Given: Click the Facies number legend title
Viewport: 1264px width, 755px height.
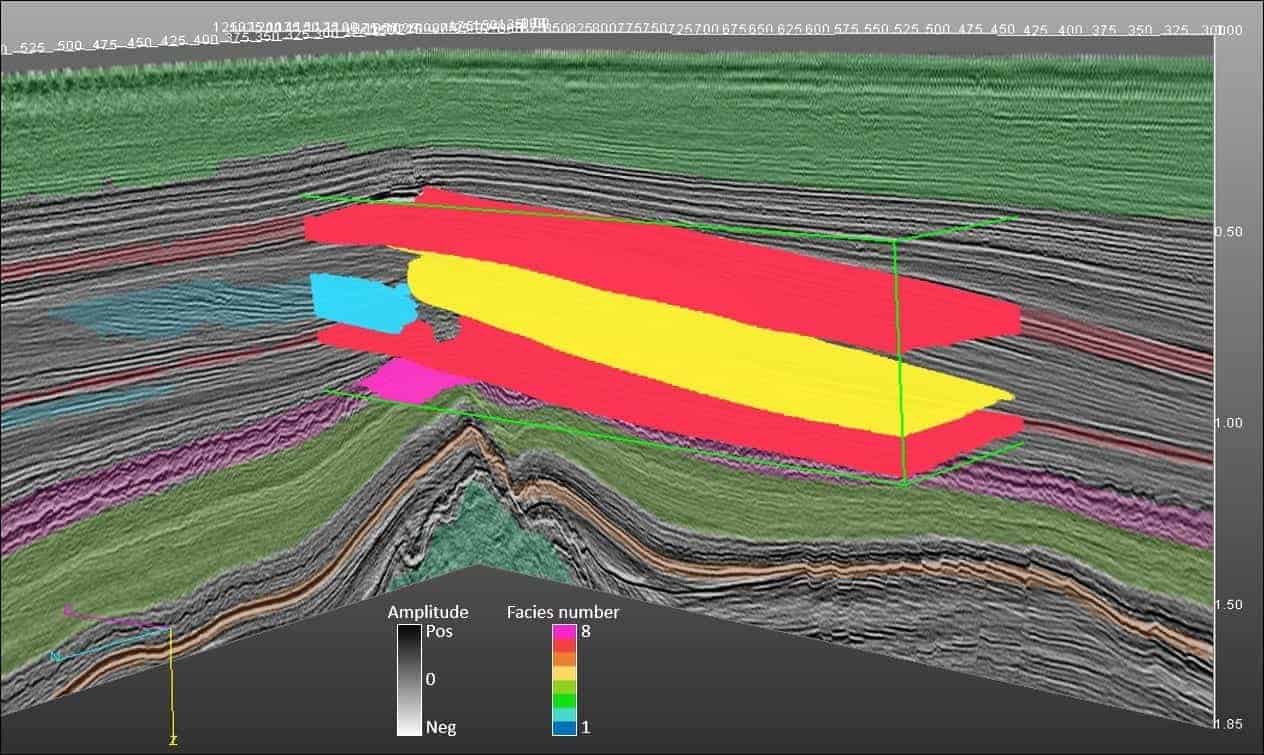Looking at the screenshot, I should tap(562, 611).
